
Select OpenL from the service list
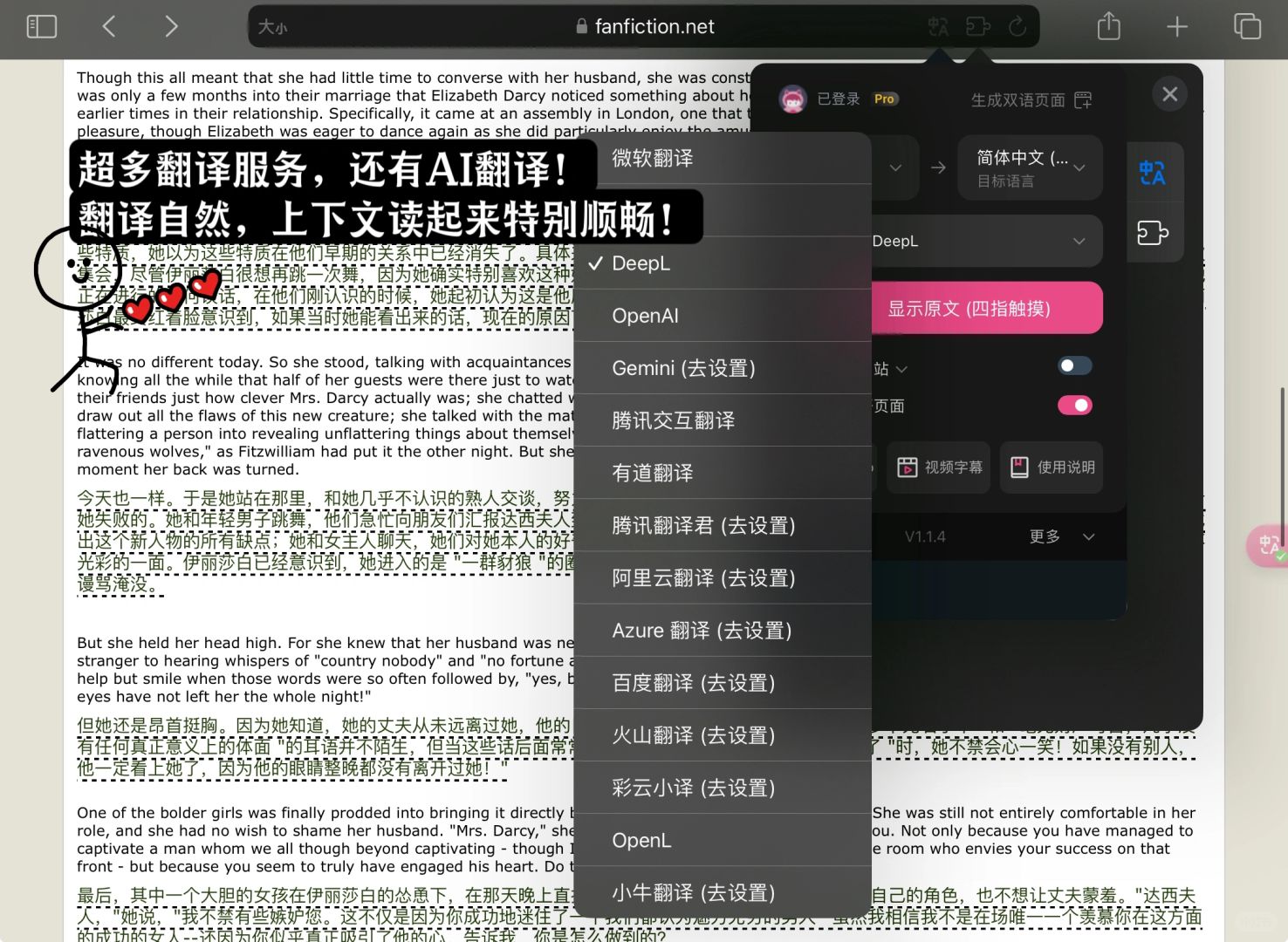(723, 840)
